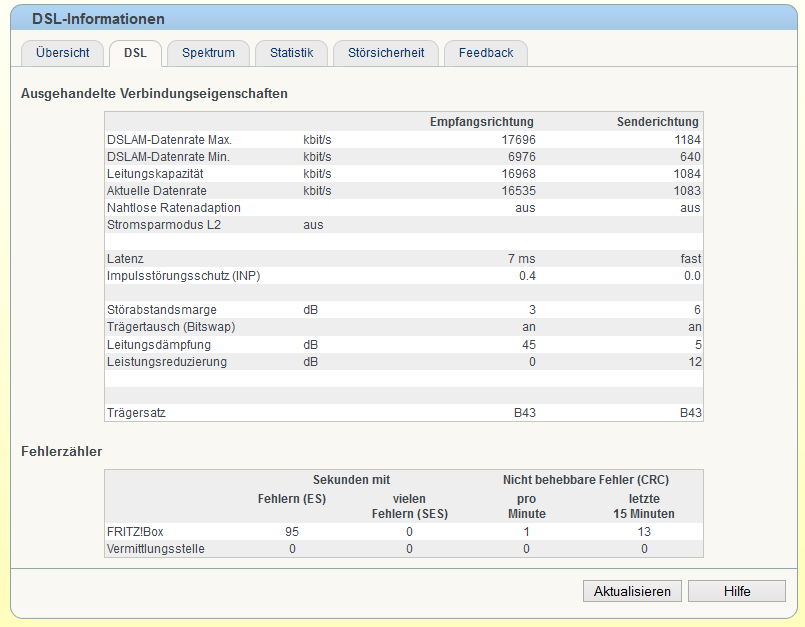The width and height of the screenshot is (805, 627).
Task: Select the DSL tab
Action: (136, 53)
